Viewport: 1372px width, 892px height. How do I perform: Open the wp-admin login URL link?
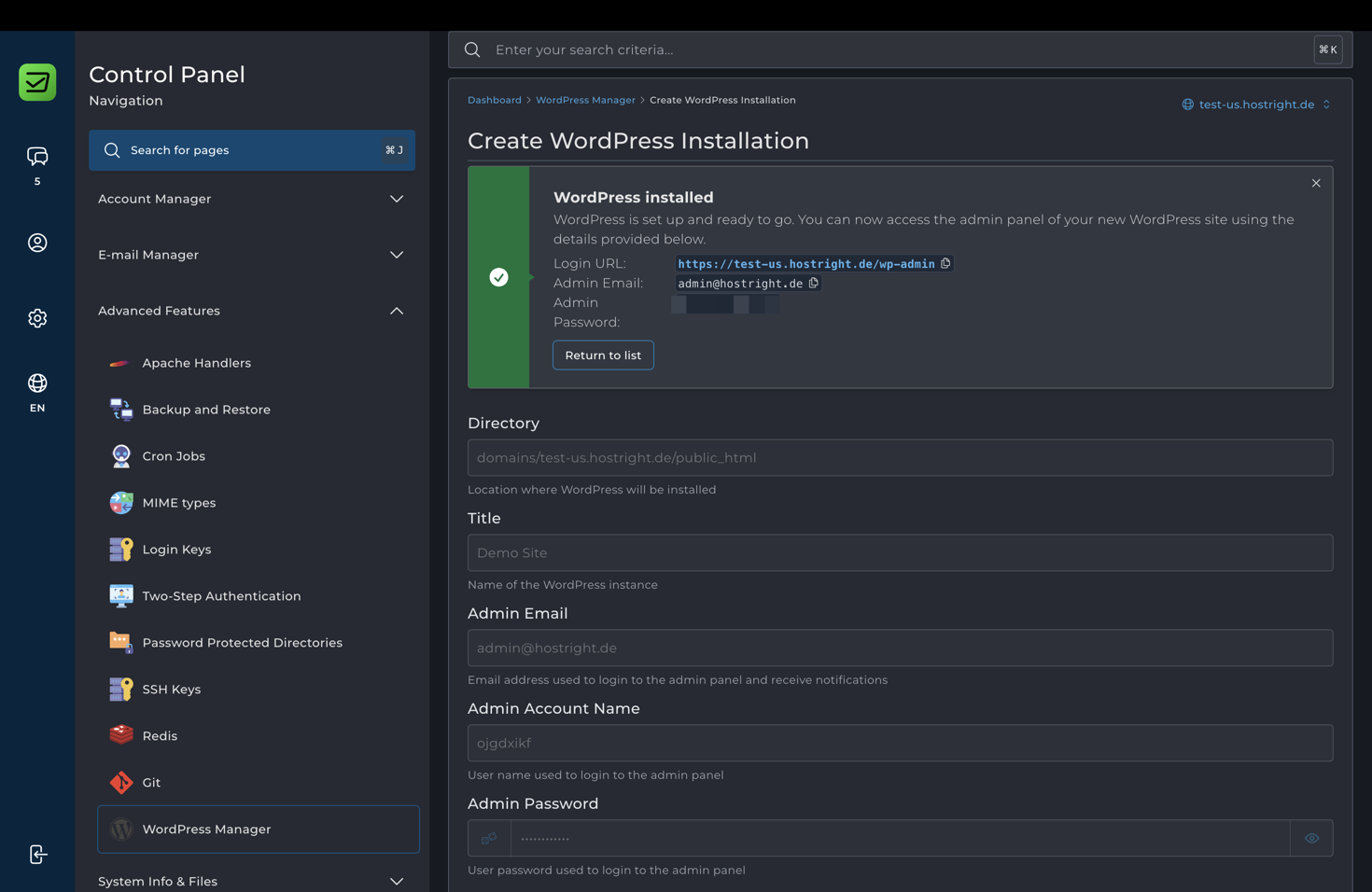pos(806,264)
